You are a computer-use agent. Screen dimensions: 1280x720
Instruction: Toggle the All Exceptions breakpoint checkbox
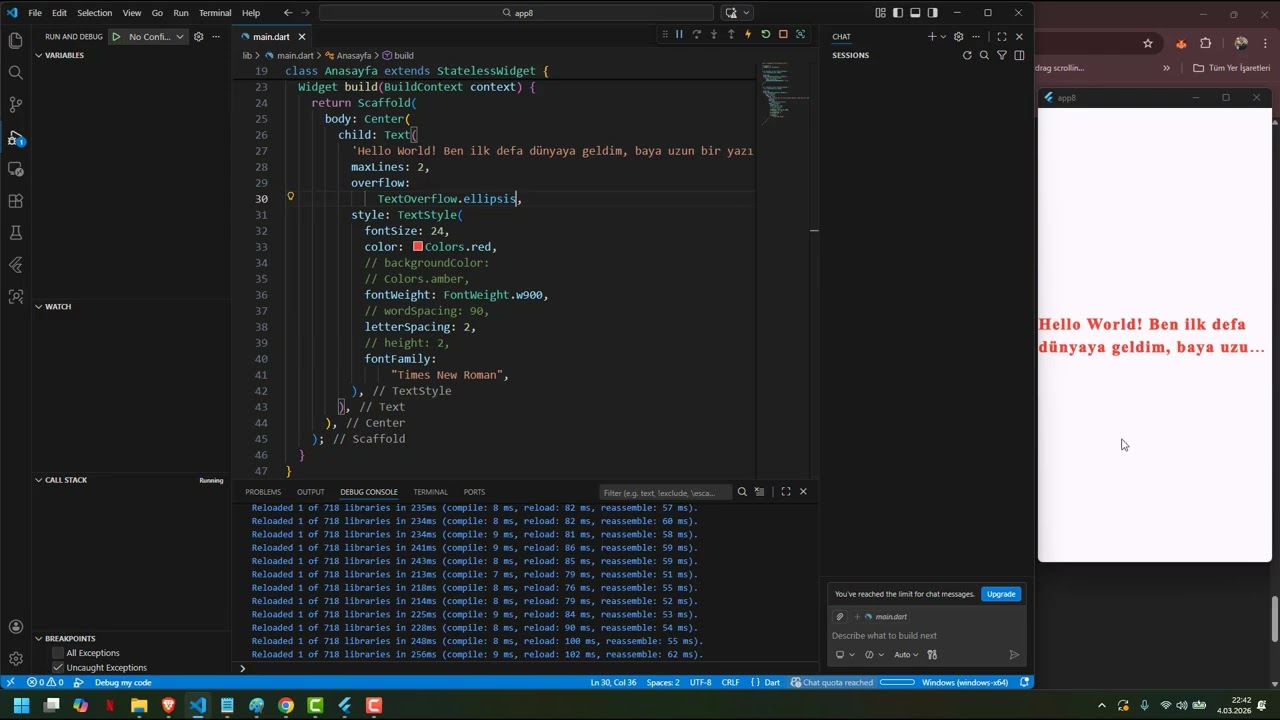coord(58,653)
